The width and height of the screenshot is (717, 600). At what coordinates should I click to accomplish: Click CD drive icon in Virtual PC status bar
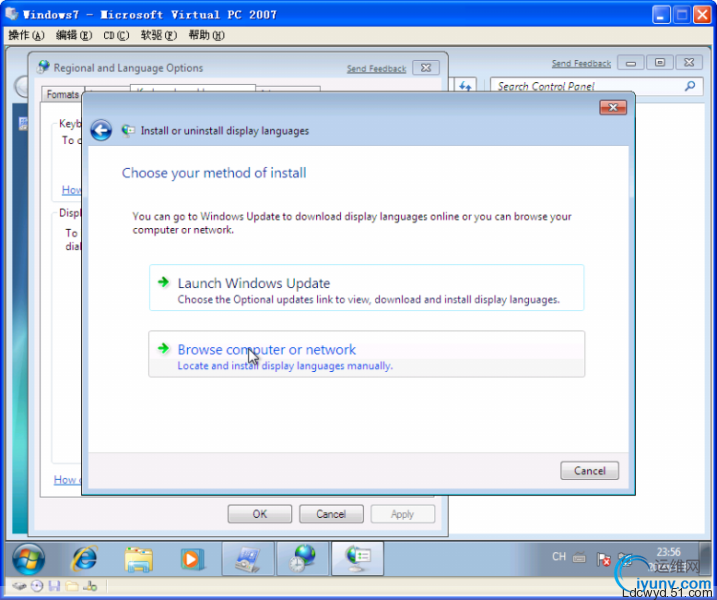click(37, 586)
